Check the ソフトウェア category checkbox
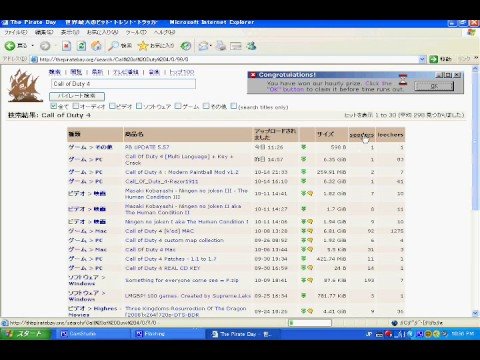 tap(139, 106)
